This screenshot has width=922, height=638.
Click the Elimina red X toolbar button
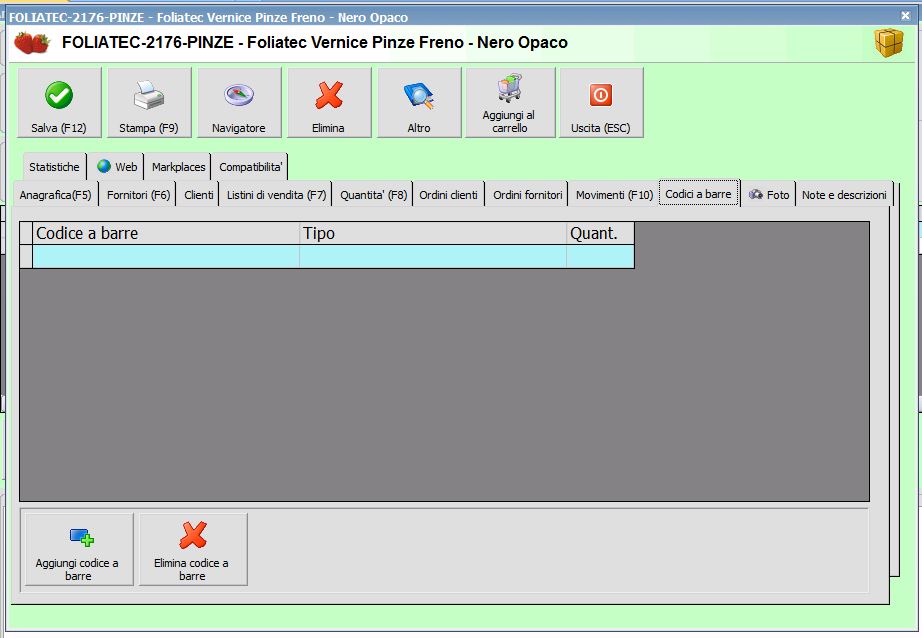coord(329,102)
